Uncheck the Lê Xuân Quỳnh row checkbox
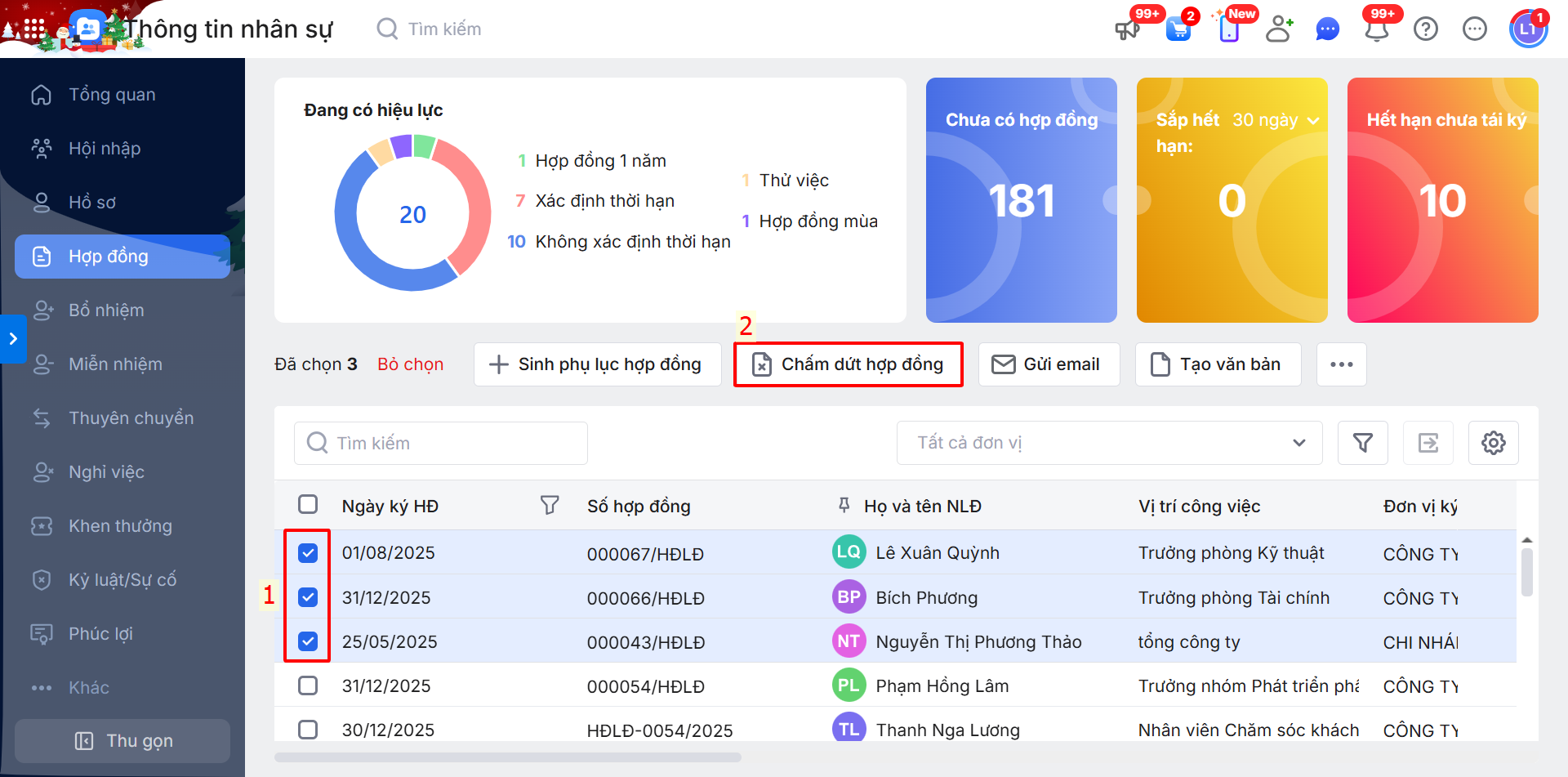The height and width of the screenshot is (777, 1568). point(308,553)
